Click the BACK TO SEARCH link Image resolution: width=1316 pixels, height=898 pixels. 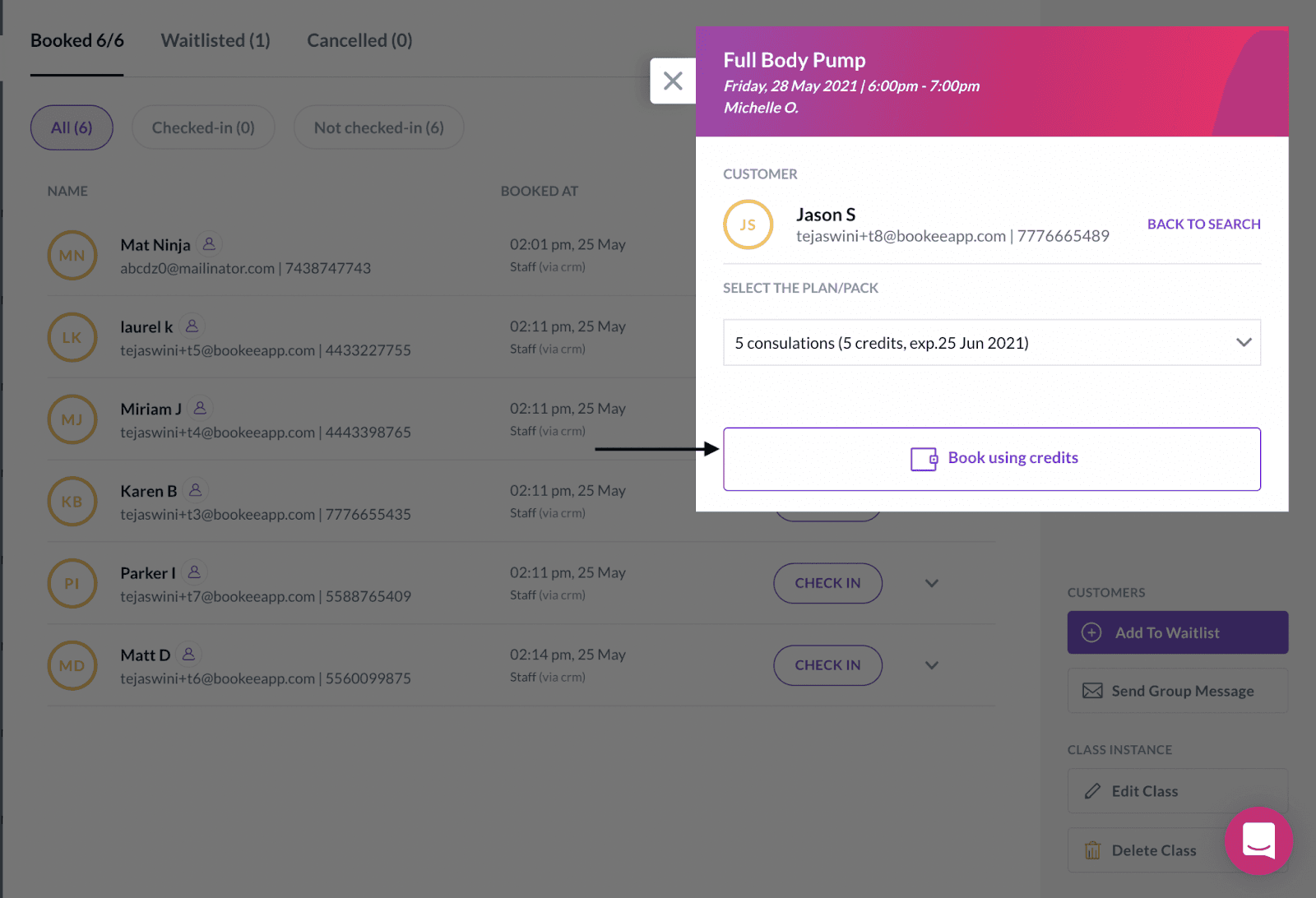coord(1203,224)
